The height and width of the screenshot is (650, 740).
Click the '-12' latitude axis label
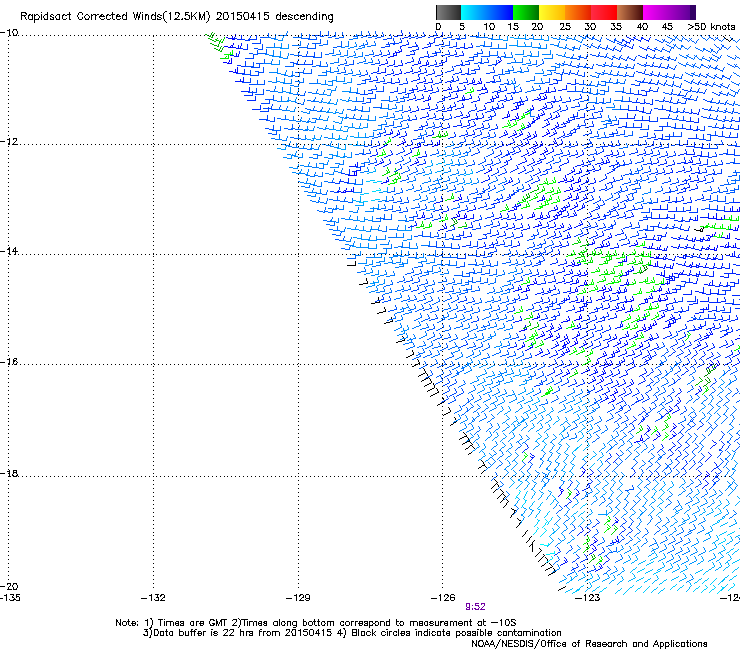coord(9,142)
